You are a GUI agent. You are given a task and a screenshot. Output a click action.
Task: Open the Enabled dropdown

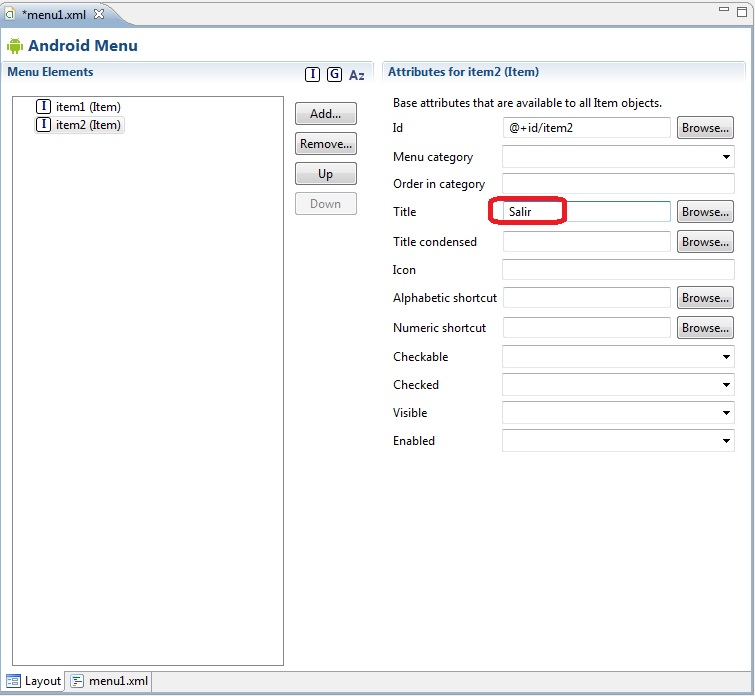[x=618, y=440]
